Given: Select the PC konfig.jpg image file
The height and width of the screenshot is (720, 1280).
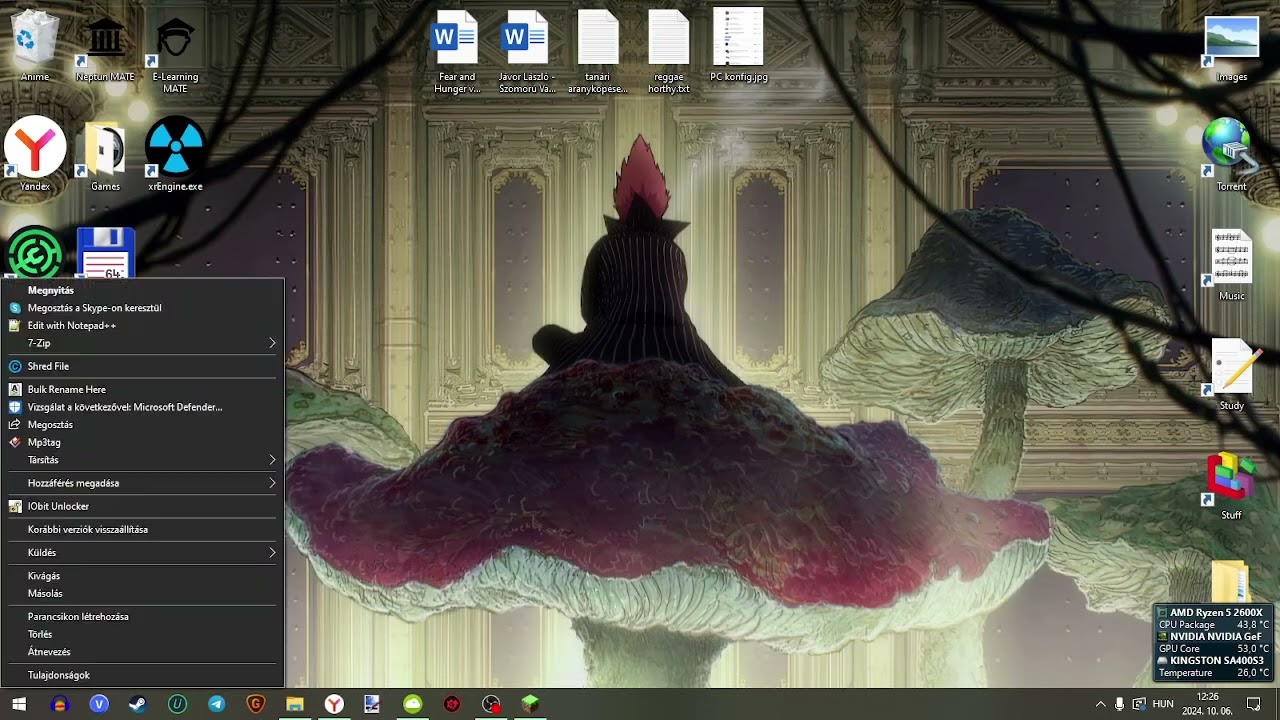Looking at the screenshot, I should pos(739,46).
